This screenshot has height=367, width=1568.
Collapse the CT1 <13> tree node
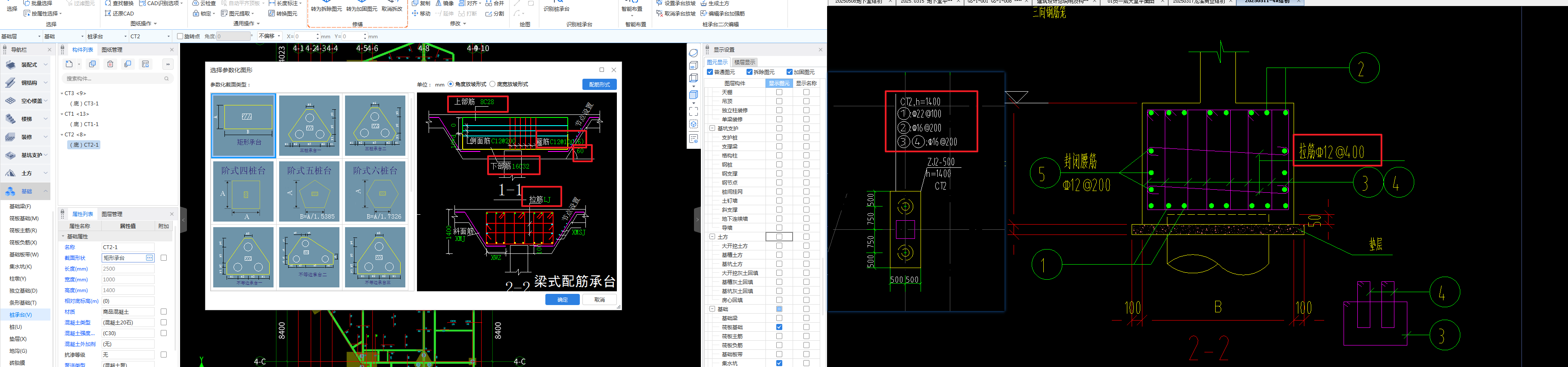pyautogui.click(x=62, y=114)
